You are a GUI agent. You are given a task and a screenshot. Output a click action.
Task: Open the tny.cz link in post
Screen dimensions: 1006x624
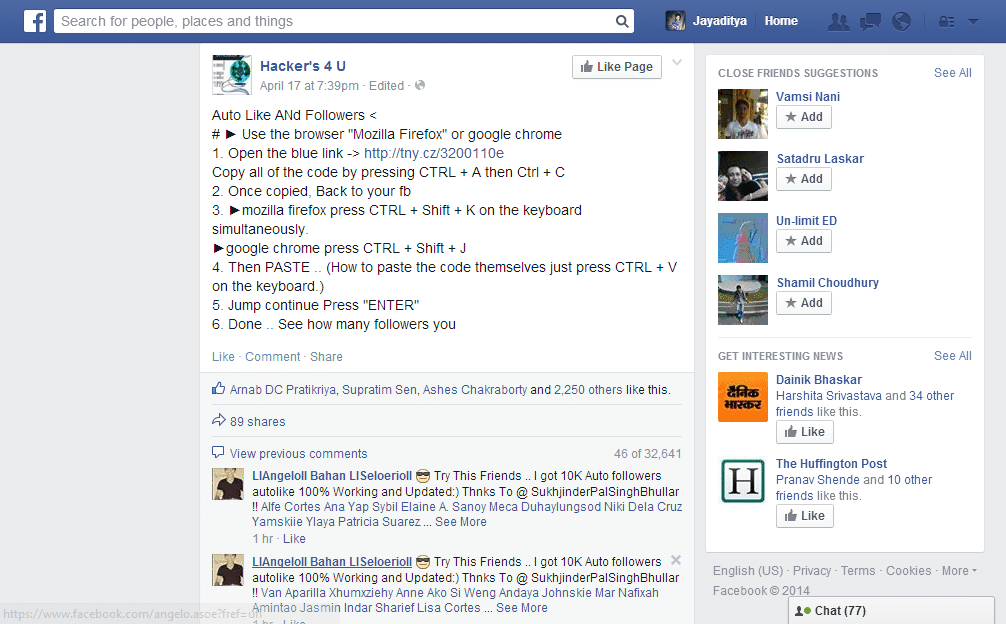click(x=434, y=153)
